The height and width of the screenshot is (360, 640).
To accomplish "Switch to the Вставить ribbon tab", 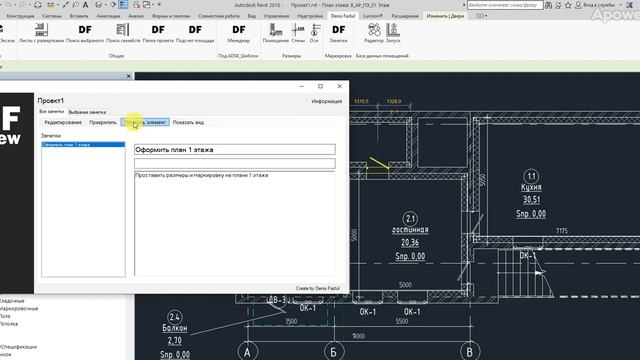I will click(x=79, y=16).
